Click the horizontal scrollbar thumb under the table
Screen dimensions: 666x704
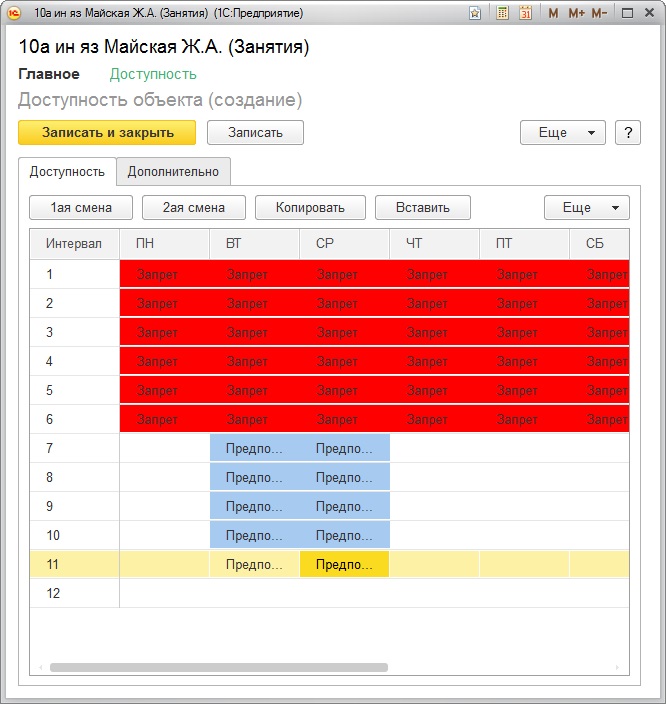pyautogui.click(x=219, y=668)
